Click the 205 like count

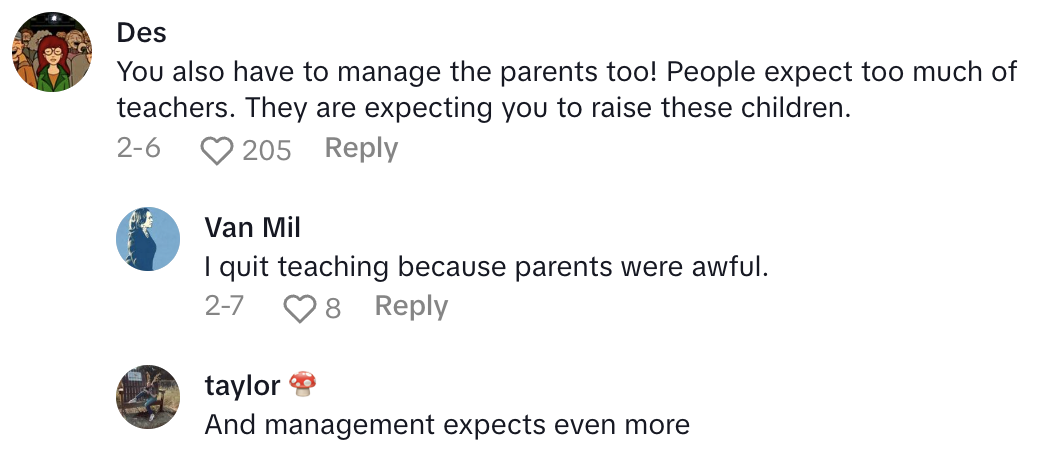(x=266, y=151)
